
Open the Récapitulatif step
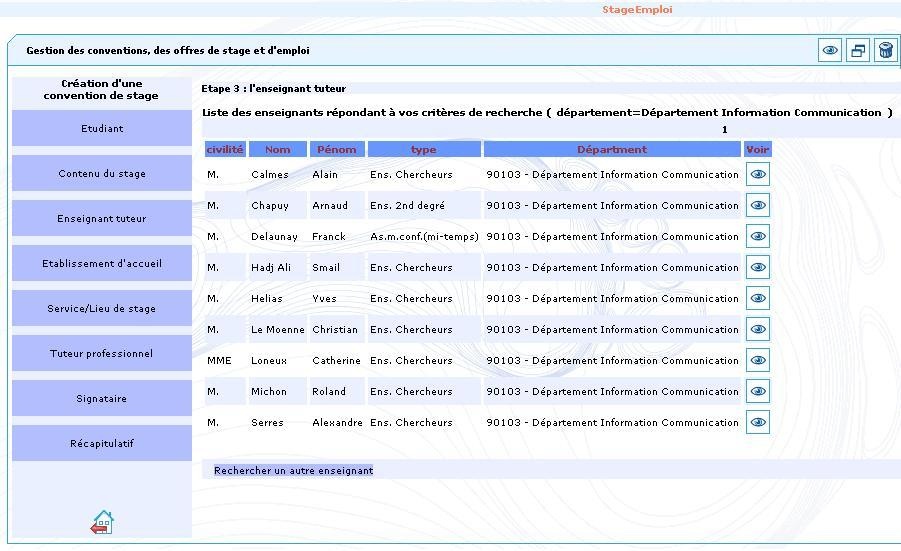click(x=102, y=443)
